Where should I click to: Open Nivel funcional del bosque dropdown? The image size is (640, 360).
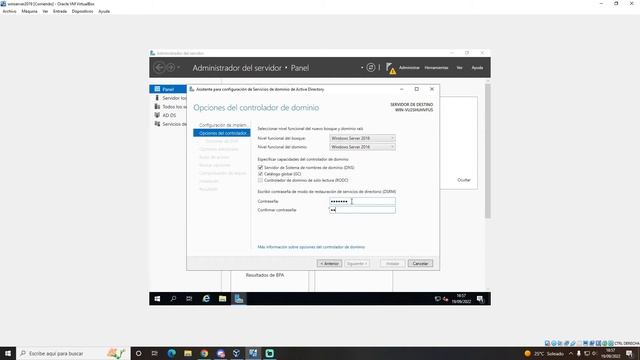[362, 138]
